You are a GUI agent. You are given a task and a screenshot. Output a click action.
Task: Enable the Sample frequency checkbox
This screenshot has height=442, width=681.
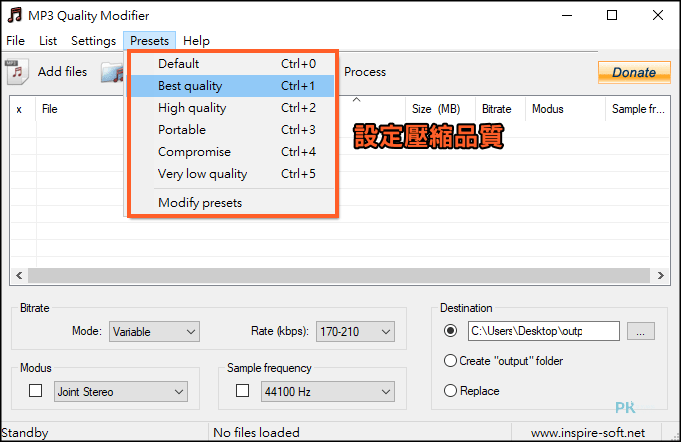point(242,391)
